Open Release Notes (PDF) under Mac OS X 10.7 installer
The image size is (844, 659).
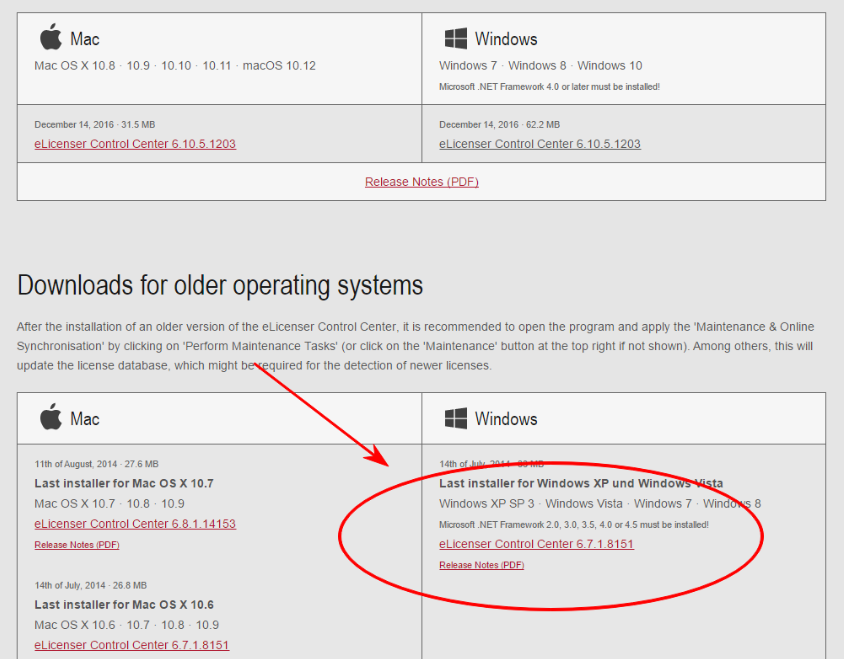click(x=77, y=545)
